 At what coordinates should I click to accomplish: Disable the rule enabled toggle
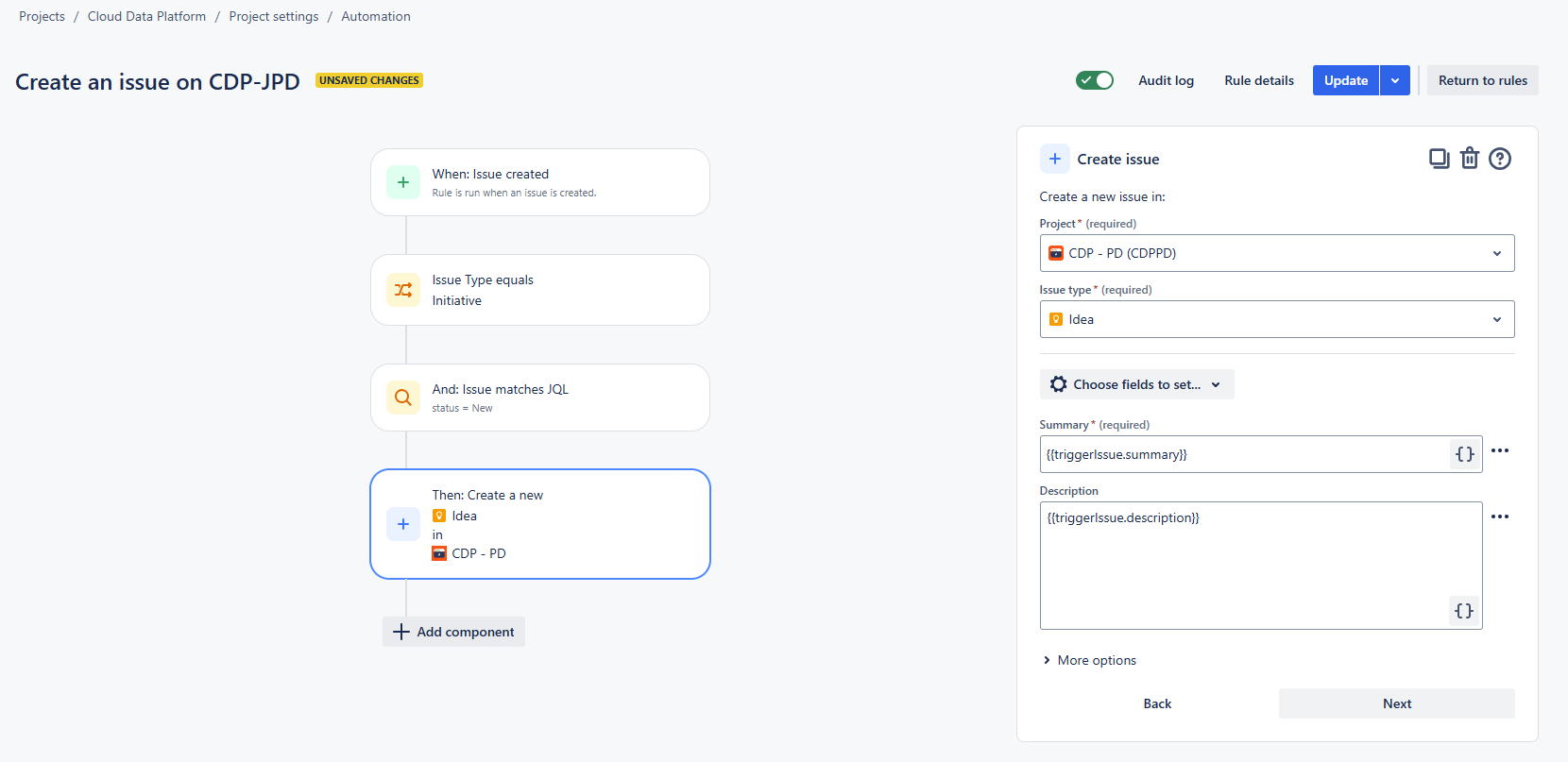(1095, 80)
